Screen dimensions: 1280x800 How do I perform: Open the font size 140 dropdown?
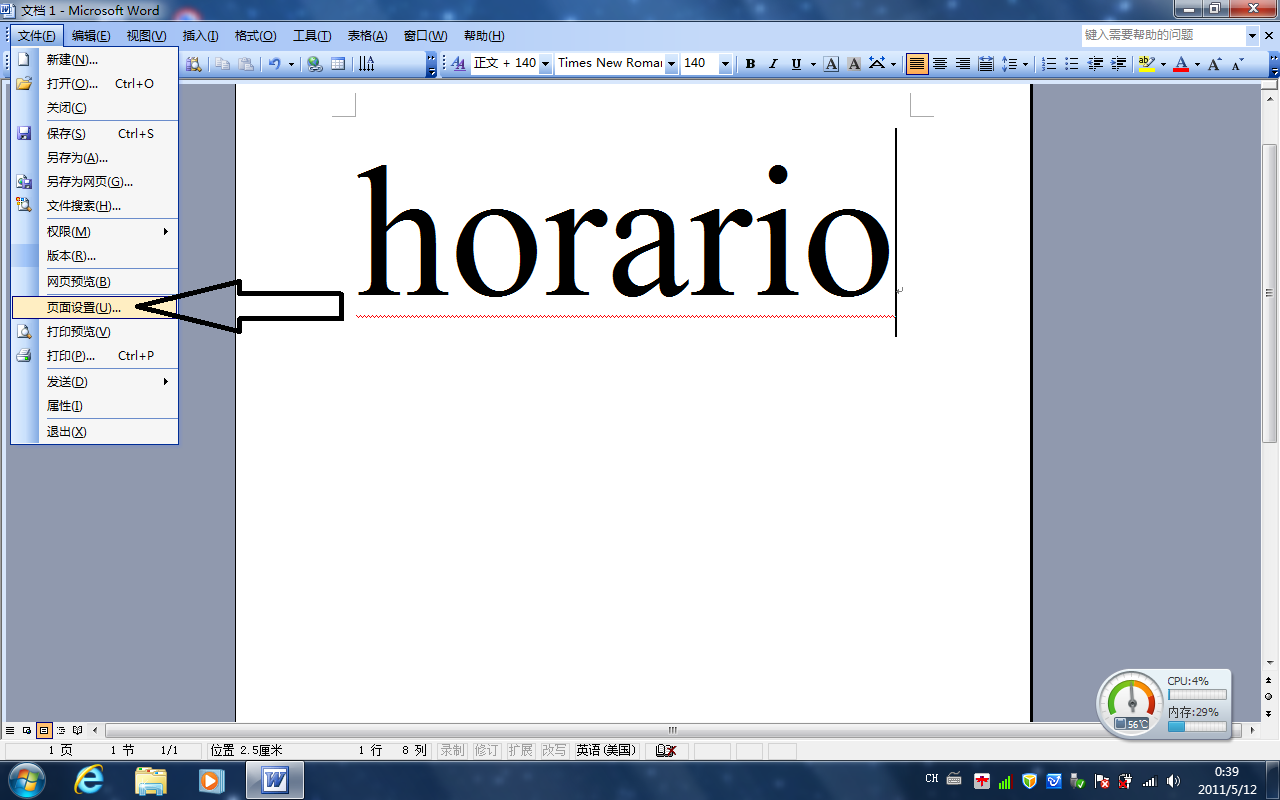tap(725, 64)
